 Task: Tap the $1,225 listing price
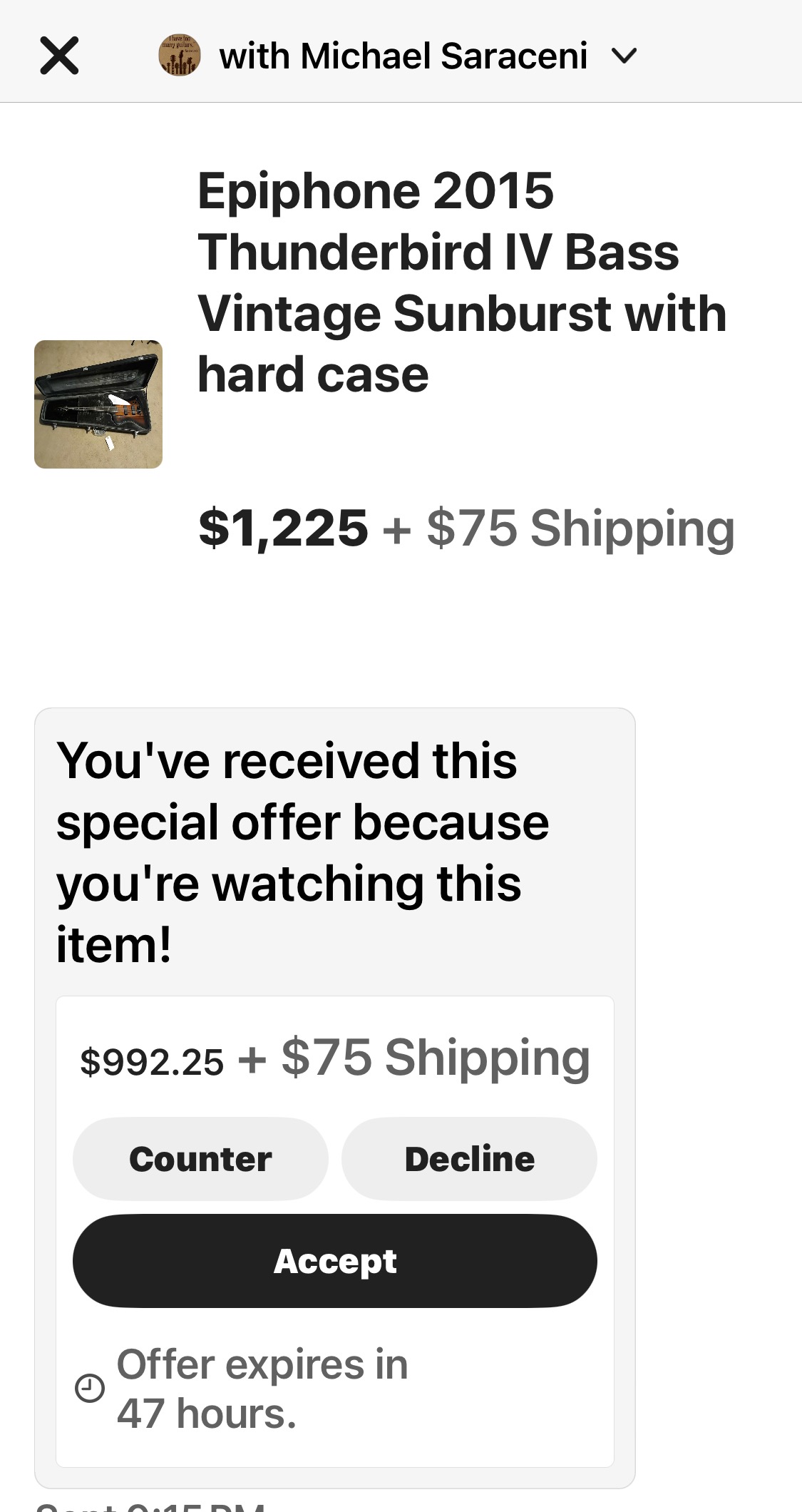(x=283, y=528)
